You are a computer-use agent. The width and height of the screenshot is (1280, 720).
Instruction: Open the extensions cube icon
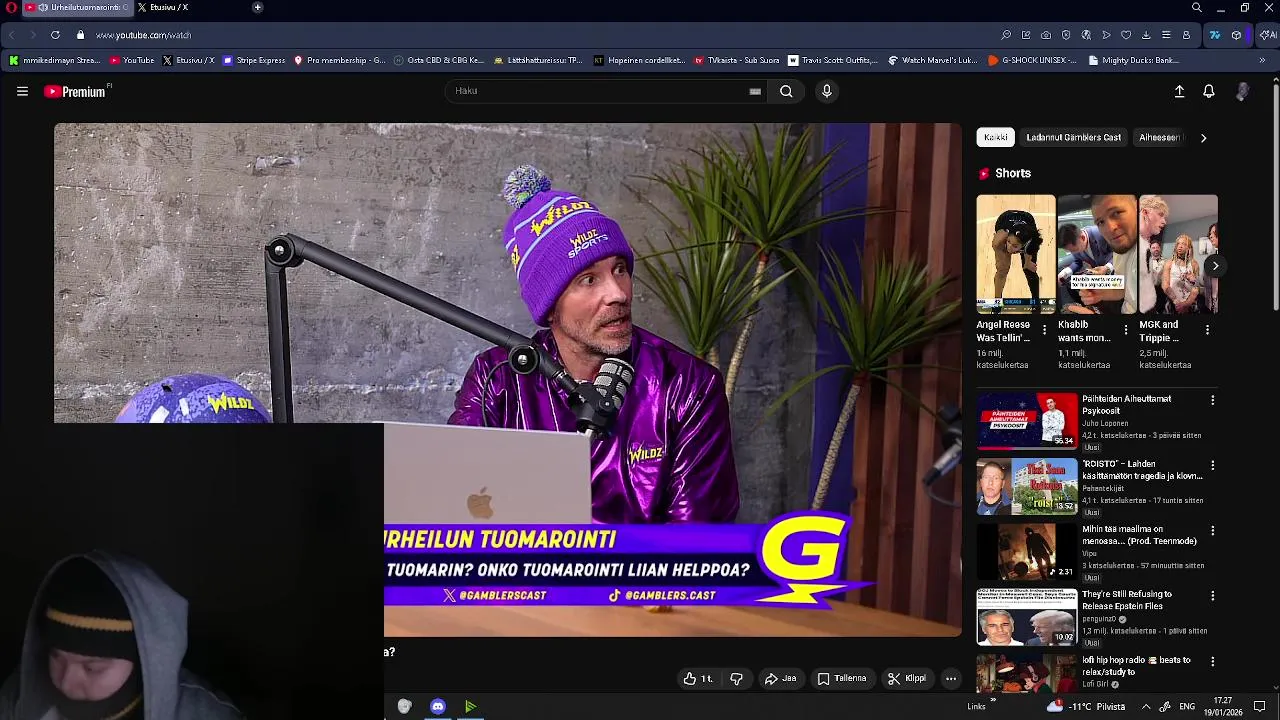(x=1236, y=35)
